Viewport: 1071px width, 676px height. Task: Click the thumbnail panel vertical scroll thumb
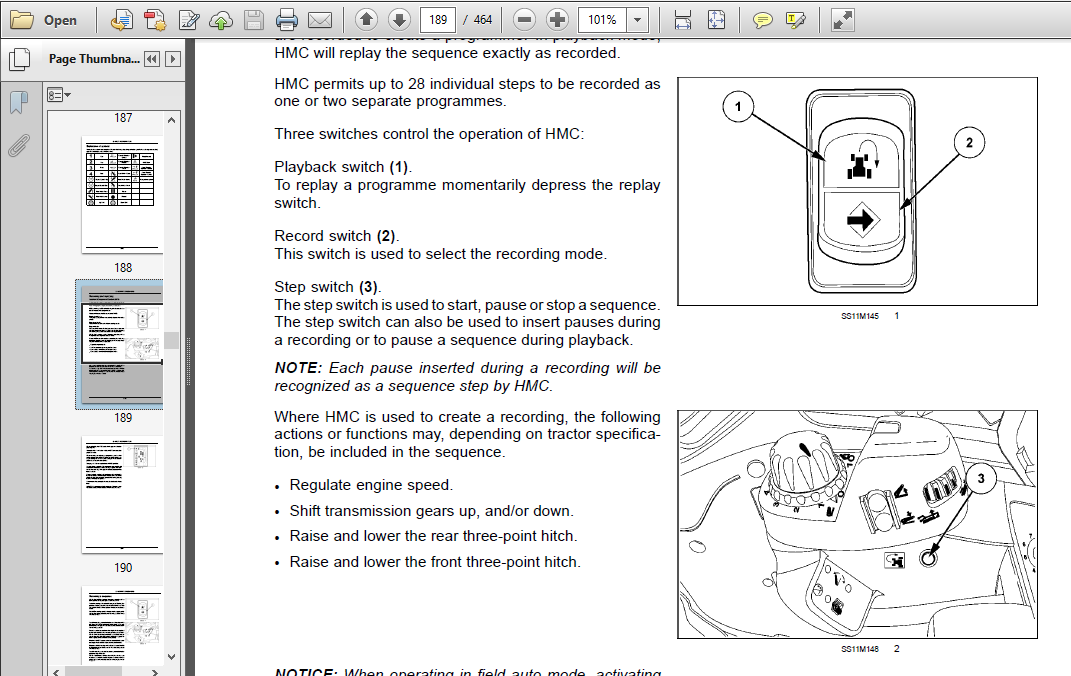[x=171, y=340]
